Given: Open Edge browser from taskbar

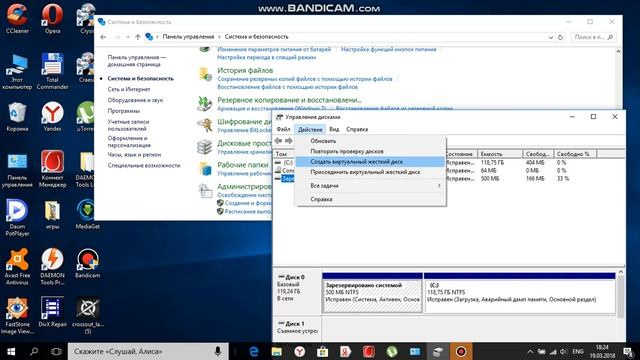Looking at the screenshot, I should (253, 351).
